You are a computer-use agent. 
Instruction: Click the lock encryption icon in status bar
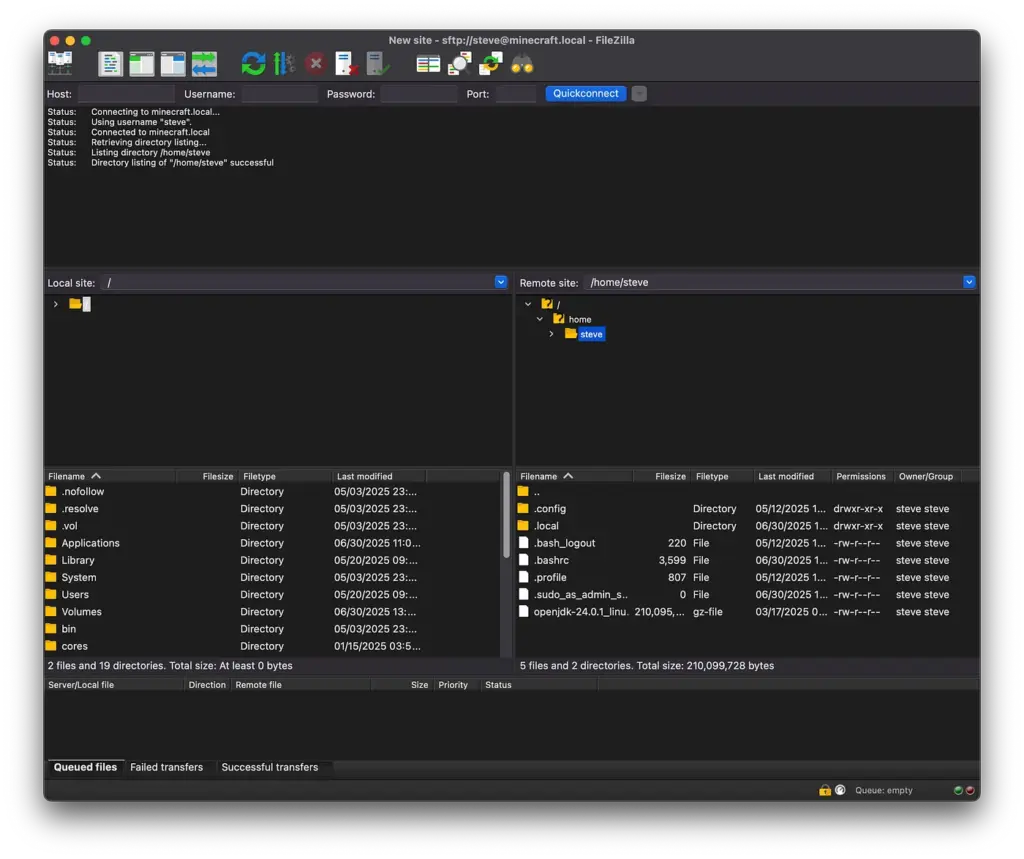[x=825, y=790]
